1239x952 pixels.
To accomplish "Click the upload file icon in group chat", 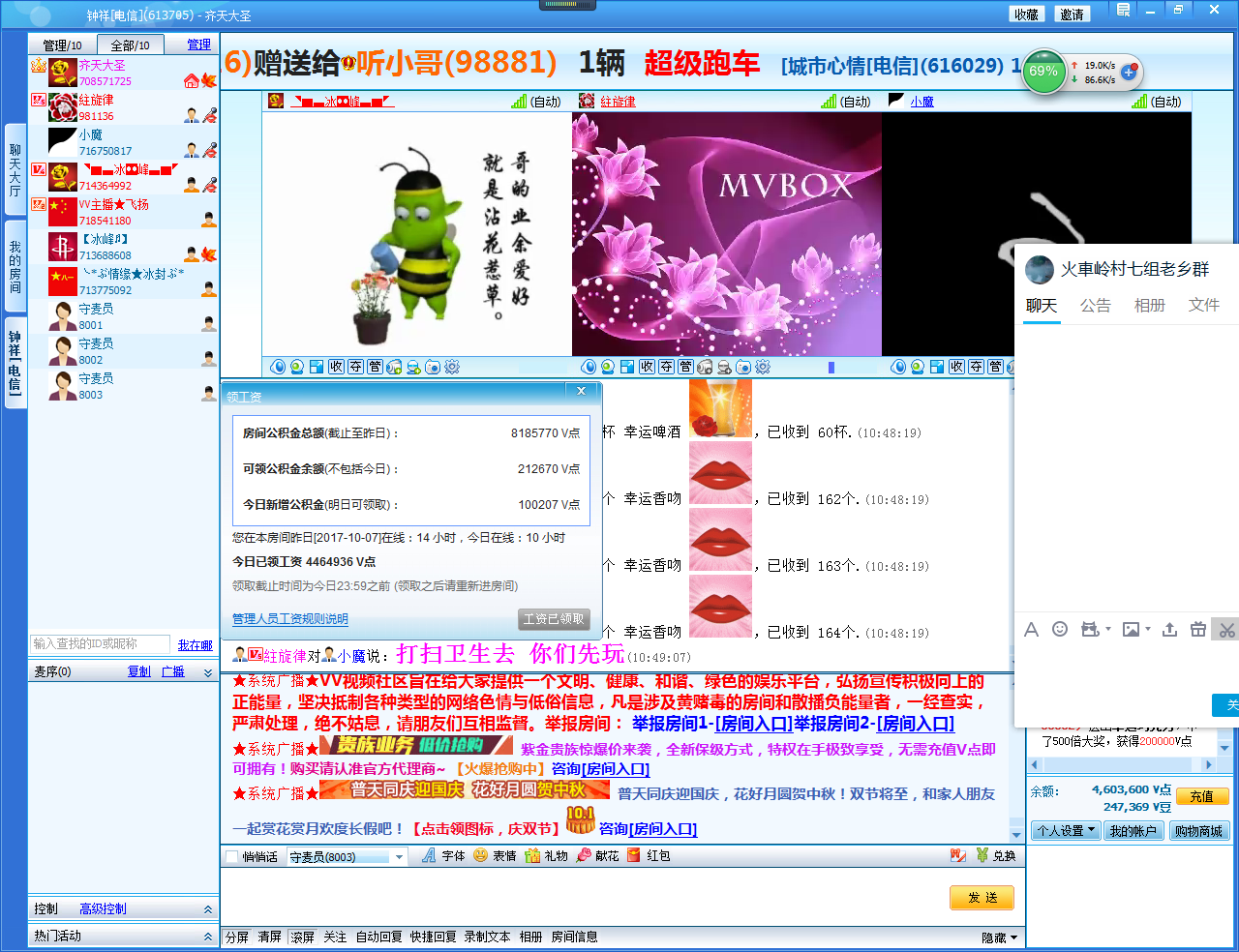I will pos(1169,630).
